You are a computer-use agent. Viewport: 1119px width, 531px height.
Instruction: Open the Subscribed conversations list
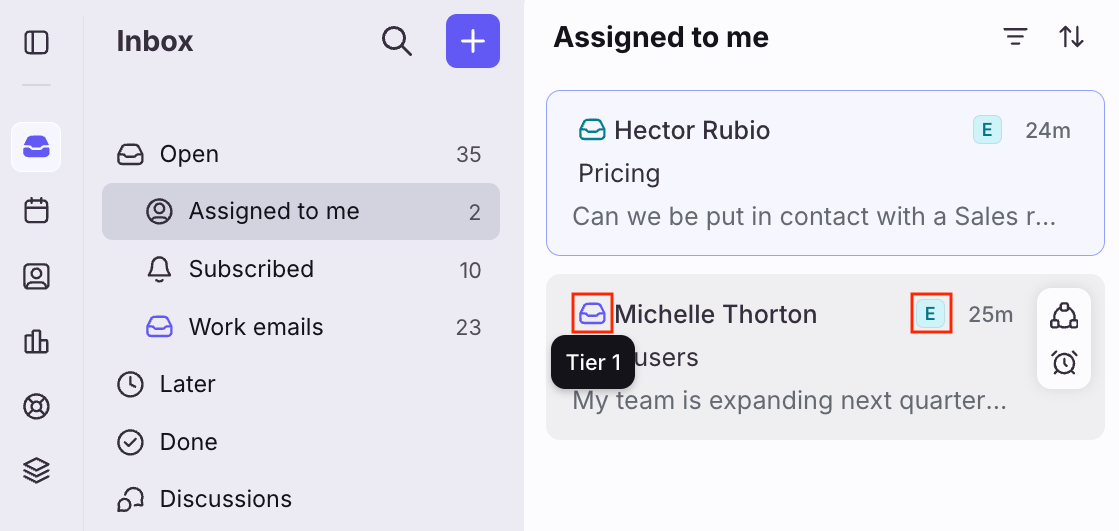[251, 269]
